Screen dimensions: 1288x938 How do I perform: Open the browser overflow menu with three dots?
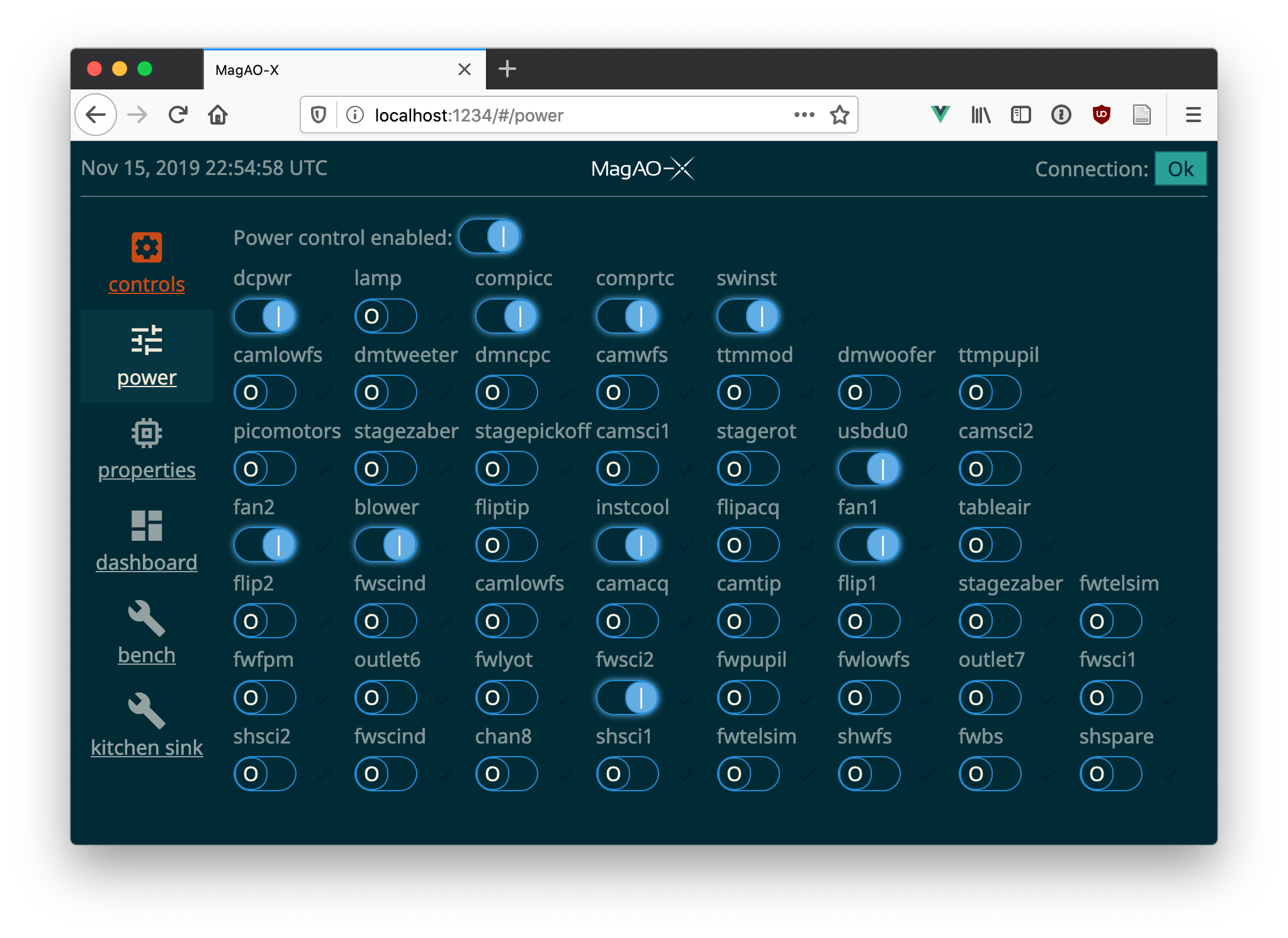tap(803, 115)
